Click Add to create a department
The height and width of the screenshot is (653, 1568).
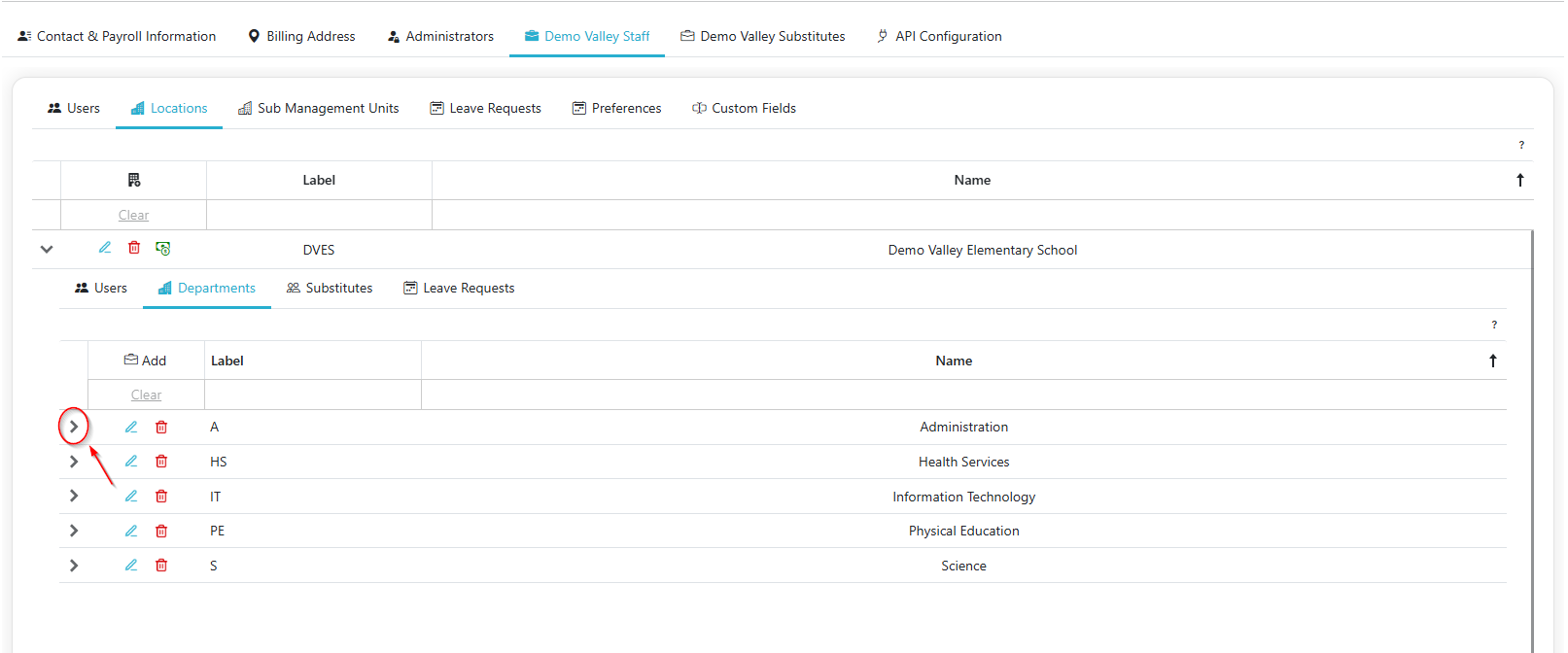coord(145,361)
